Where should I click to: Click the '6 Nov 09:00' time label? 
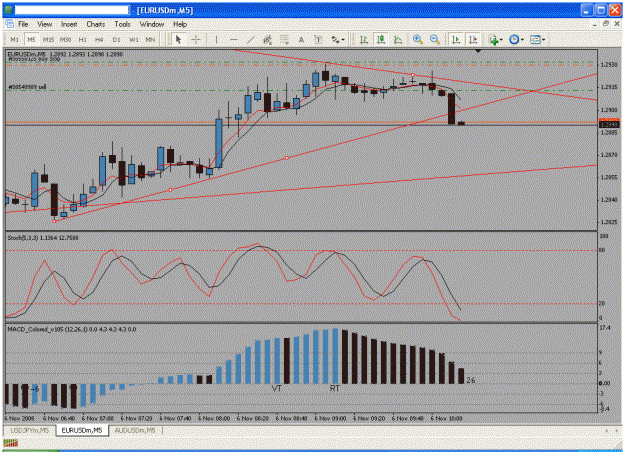click(x=330, y=419)
